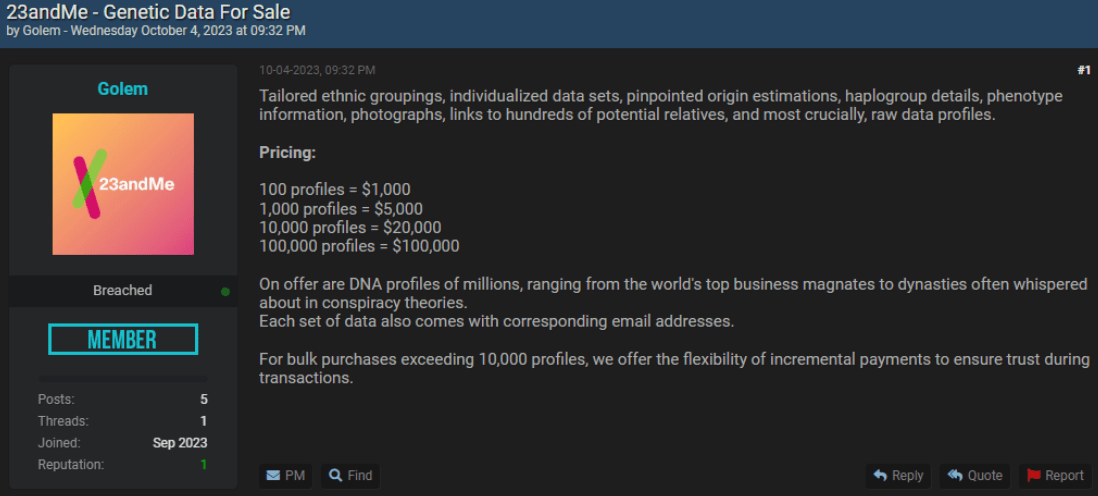Click the 'Sep 2023' joined date

coord(180,442)
